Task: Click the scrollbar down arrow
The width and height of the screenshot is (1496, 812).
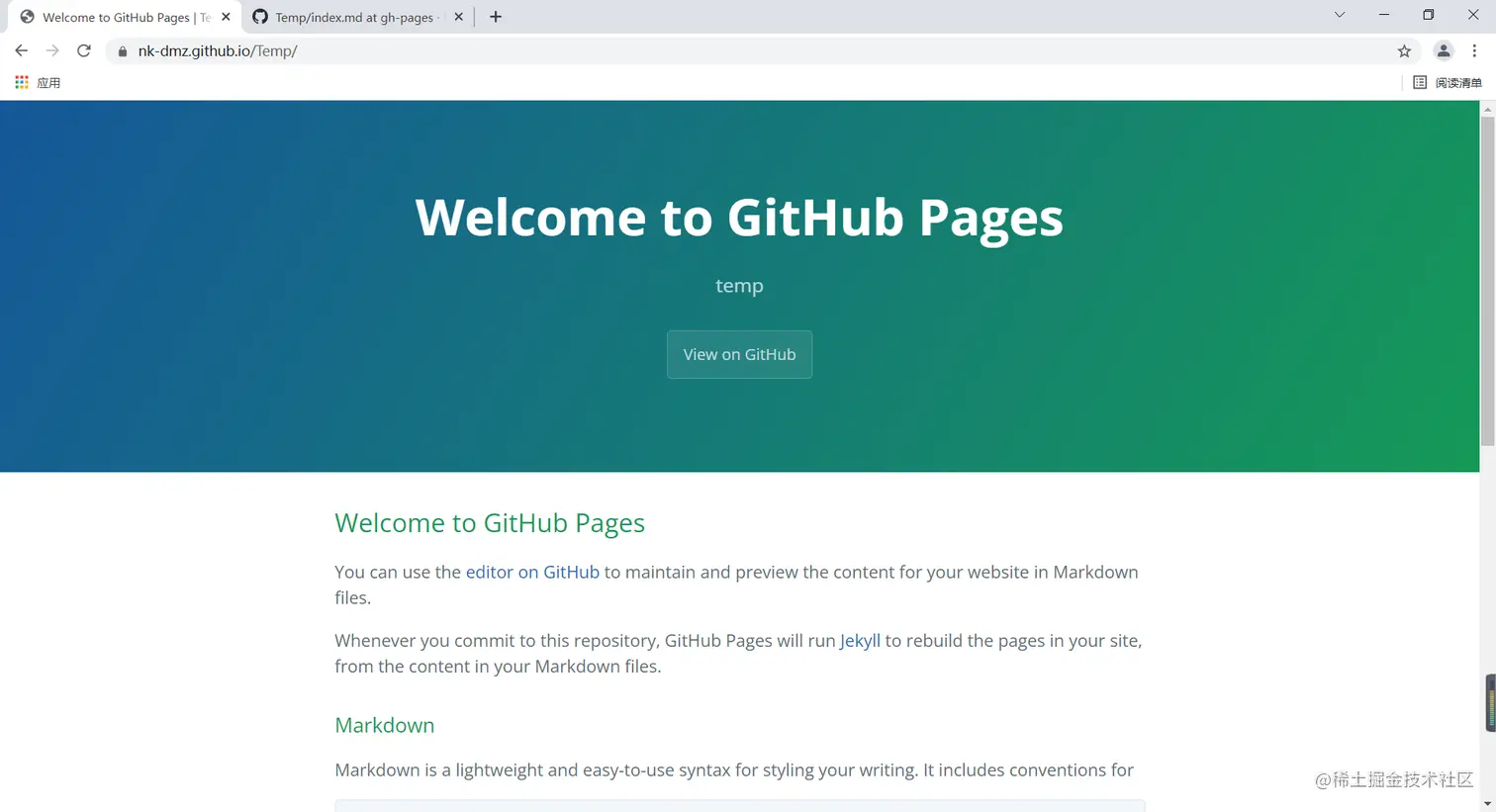Action: (x=1487, y=804)
